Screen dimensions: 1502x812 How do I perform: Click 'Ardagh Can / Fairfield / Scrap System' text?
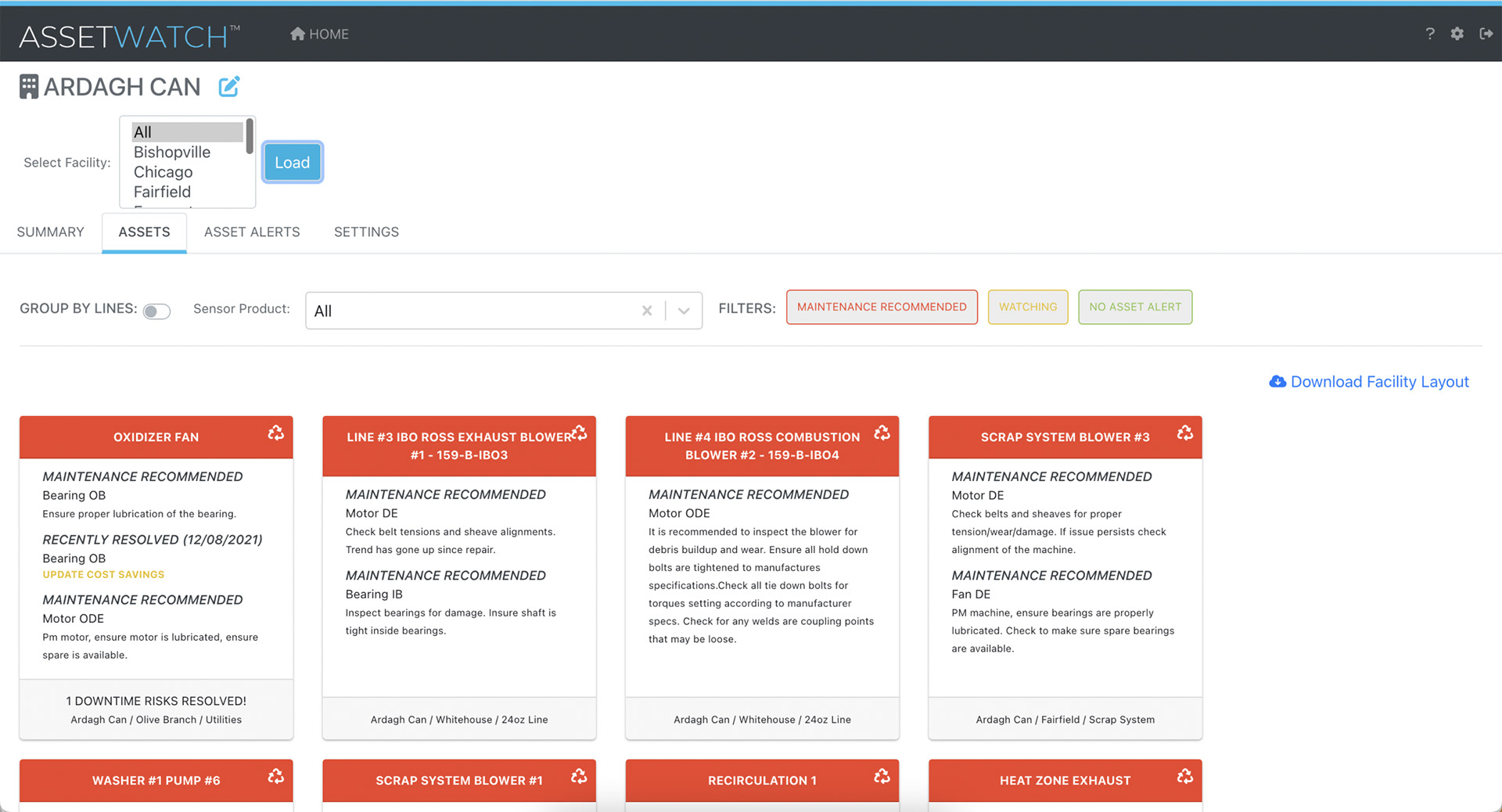[x=1065, y=720]
